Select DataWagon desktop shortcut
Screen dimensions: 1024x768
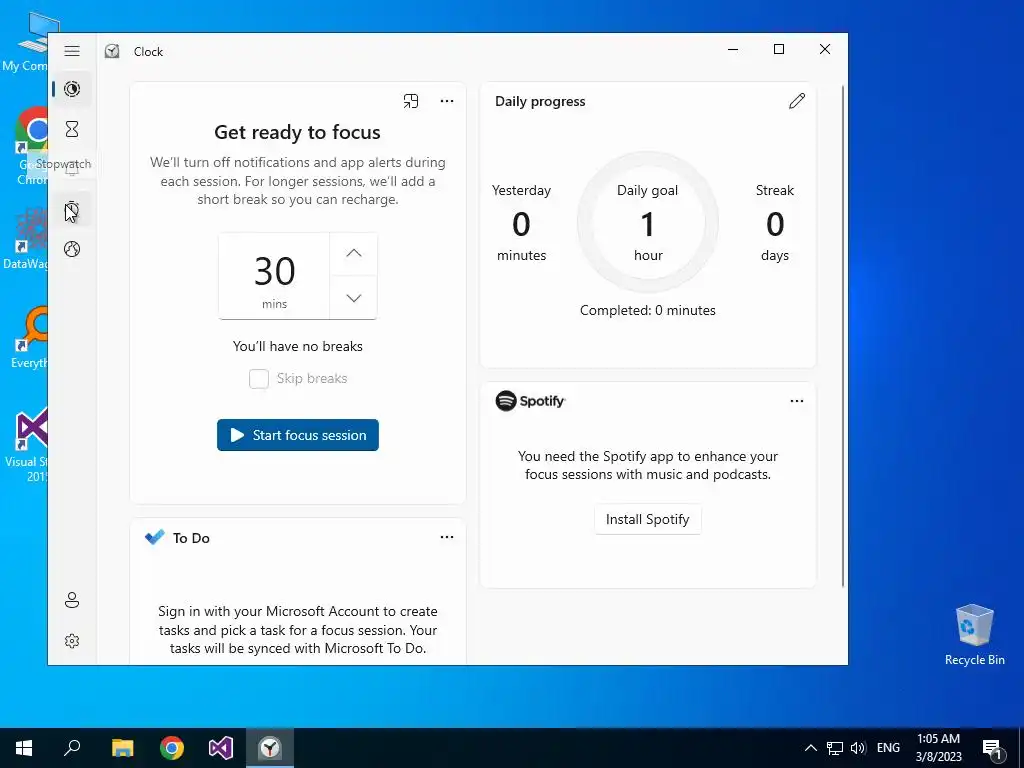coord(26,239)
